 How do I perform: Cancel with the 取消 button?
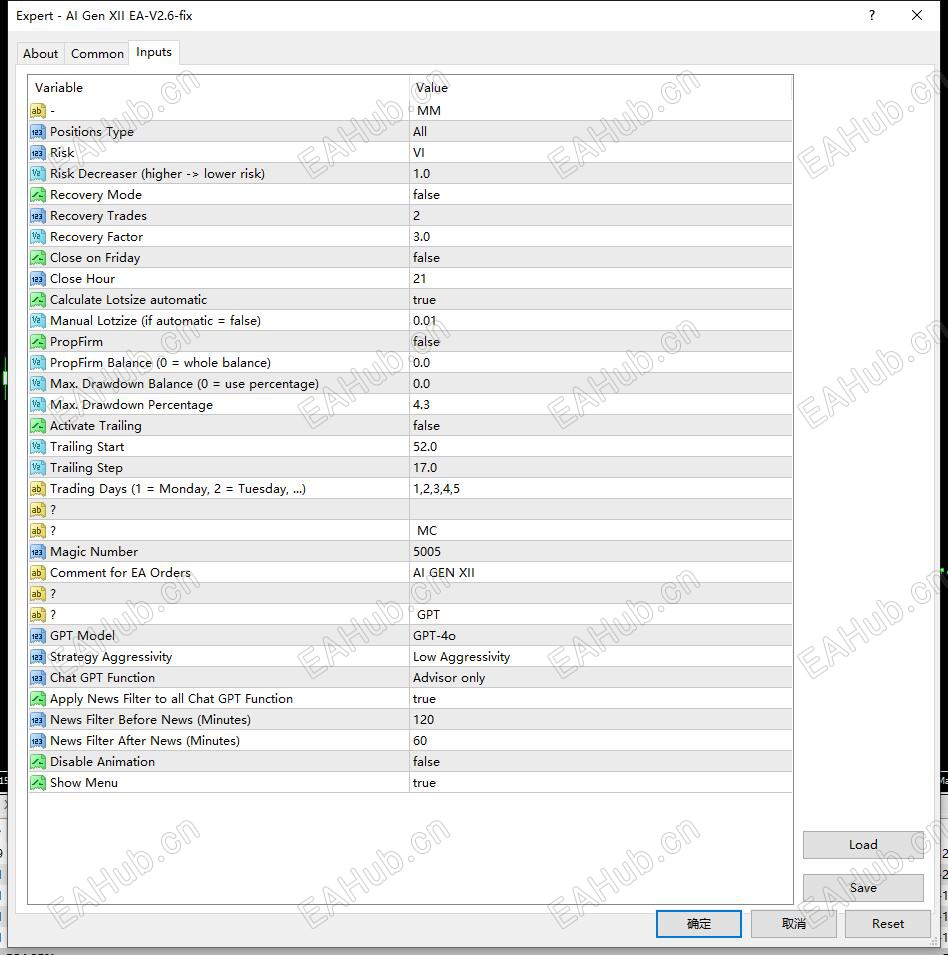coord(793,924)
